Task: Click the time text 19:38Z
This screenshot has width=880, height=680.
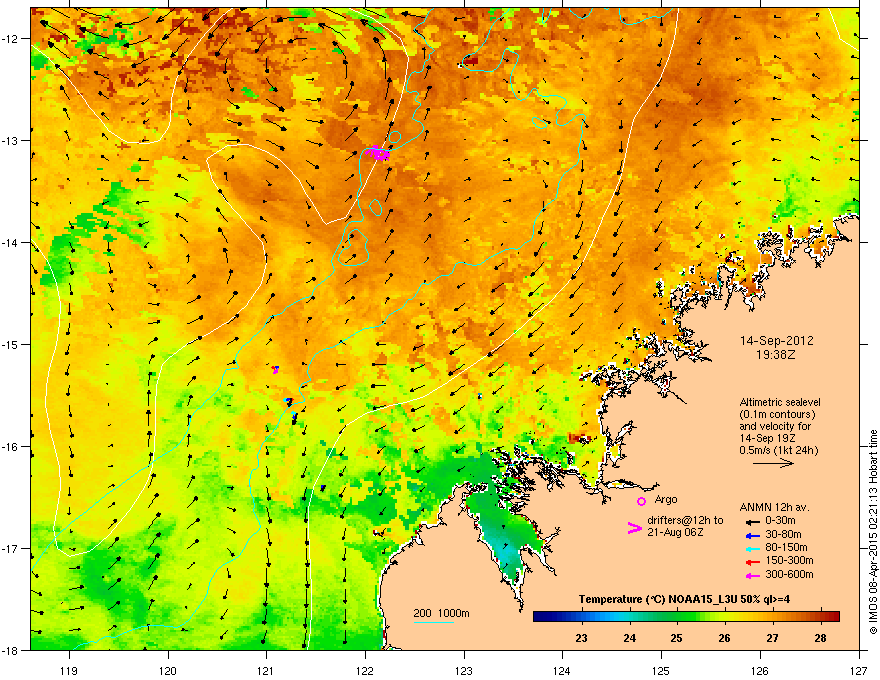Action: [x=776, y=355]
